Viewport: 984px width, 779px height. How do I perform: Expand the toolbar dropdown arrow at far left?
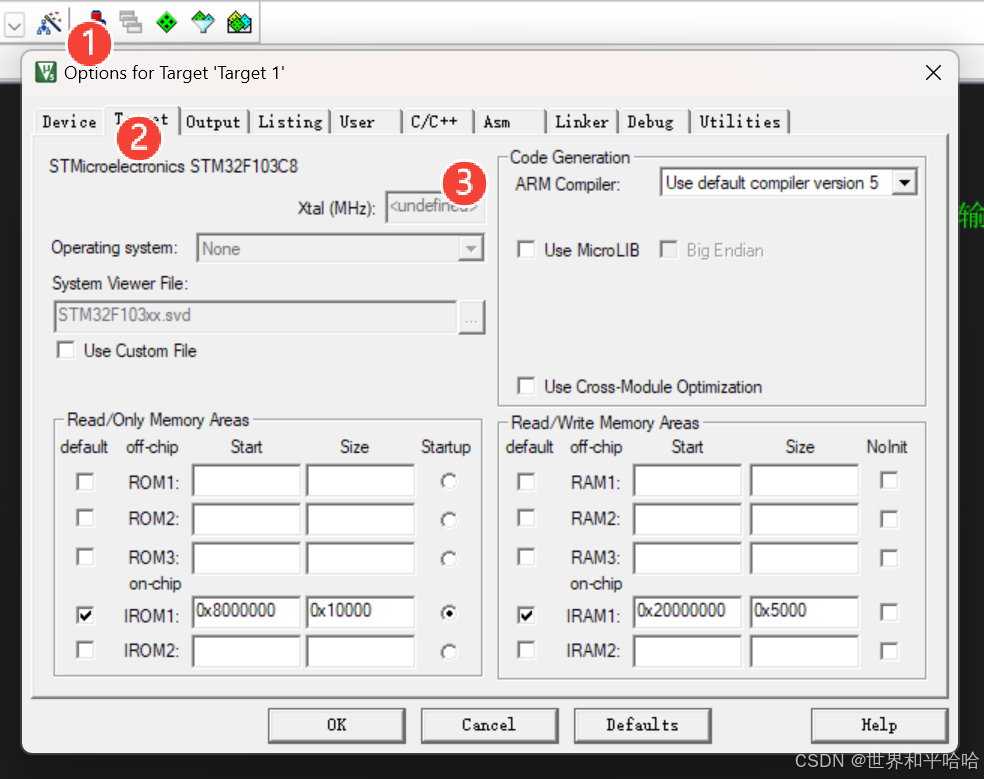[14, 25]
